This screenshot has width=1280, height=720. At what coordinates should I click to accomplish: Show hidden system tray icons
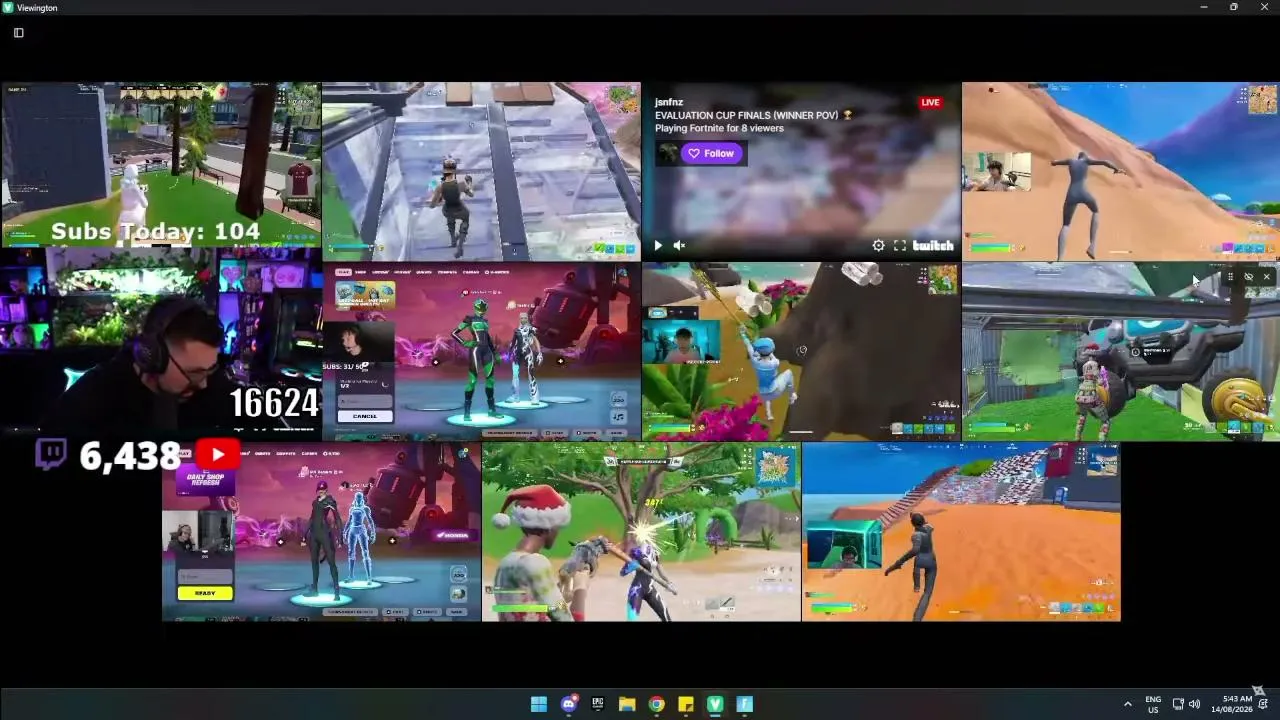coord(1128,704)
